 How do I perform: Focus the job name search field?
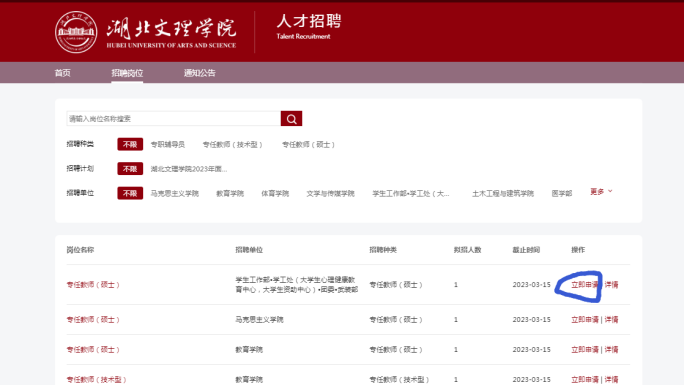174,119
